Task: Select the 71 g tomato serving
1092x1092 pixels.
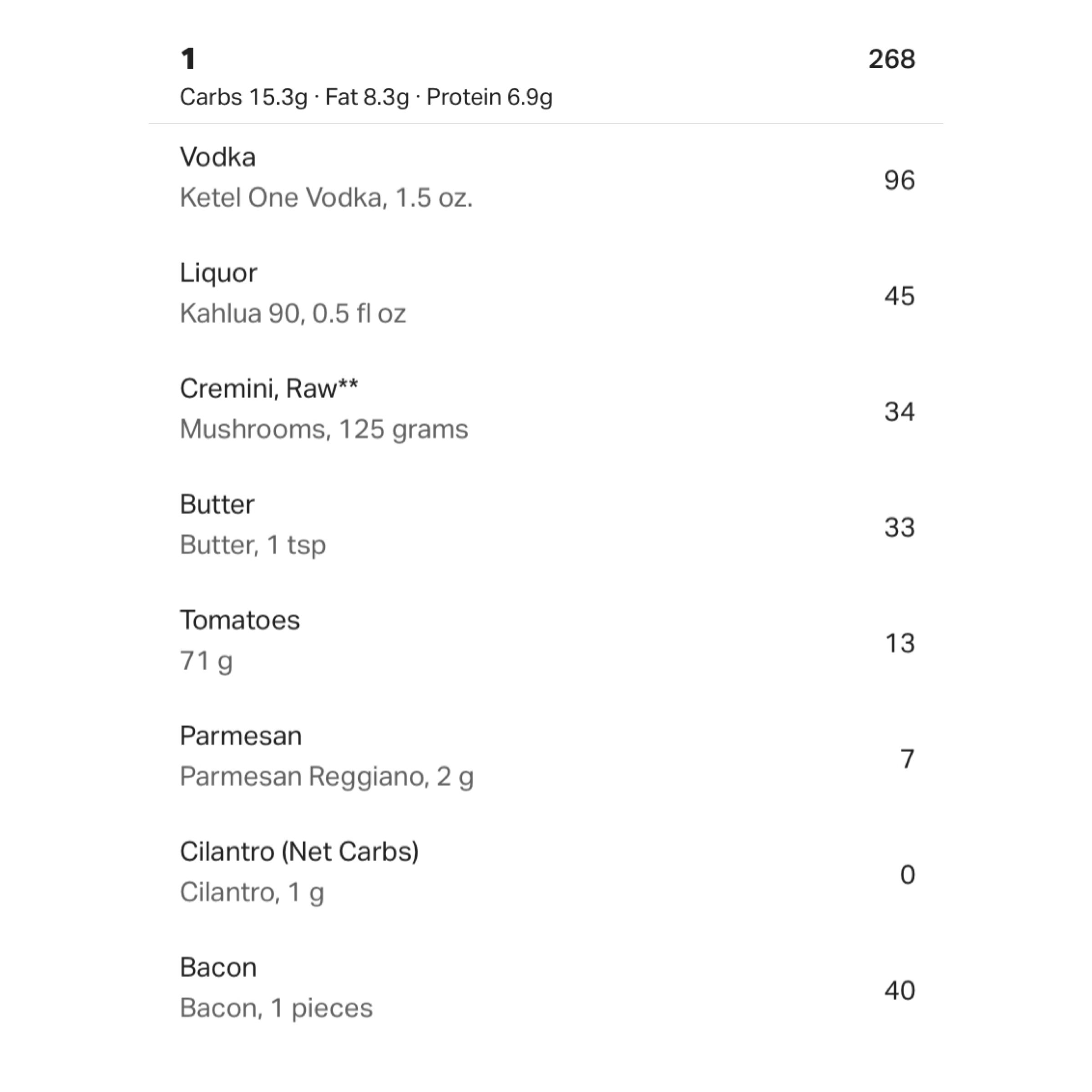Action: [206, 661]
